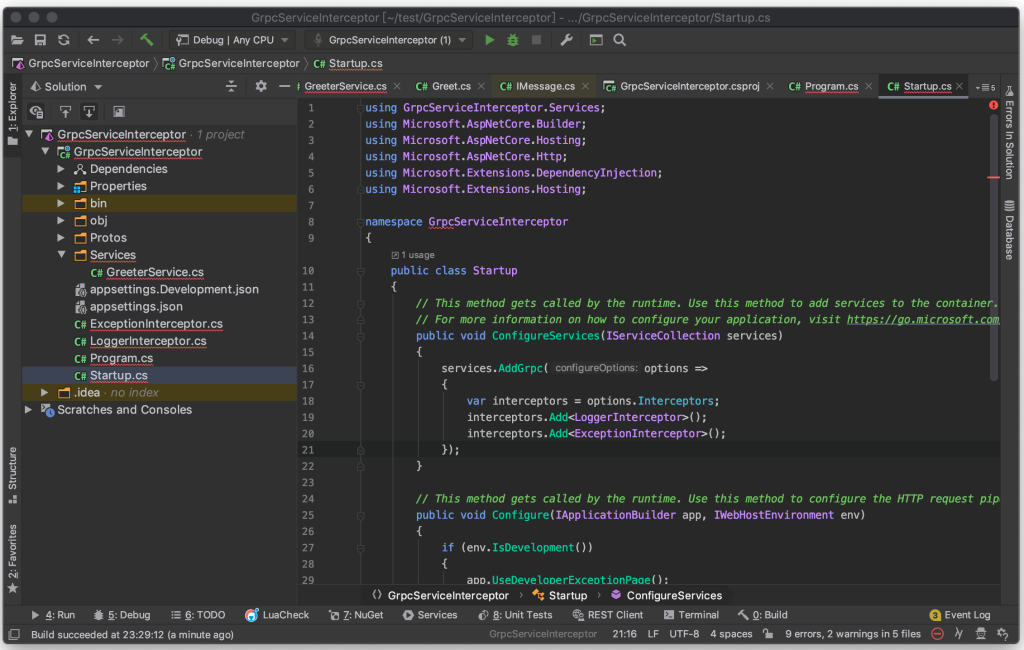Expand the Properties folder
The height and width of the screenshot is (650, 1024).
[61, 186]
